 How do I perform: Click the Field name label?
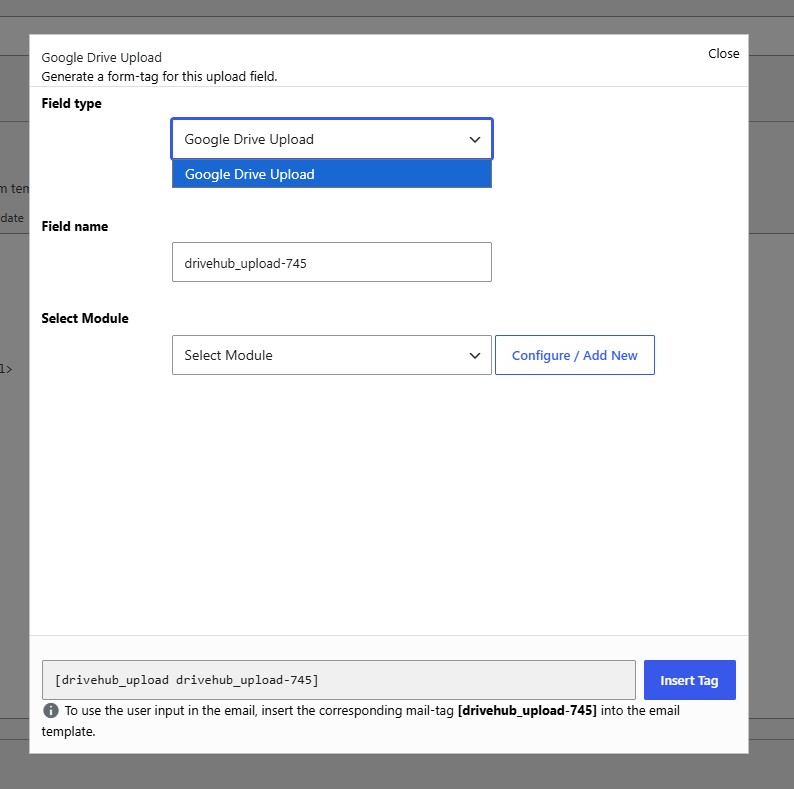click(x=75, y=226)
